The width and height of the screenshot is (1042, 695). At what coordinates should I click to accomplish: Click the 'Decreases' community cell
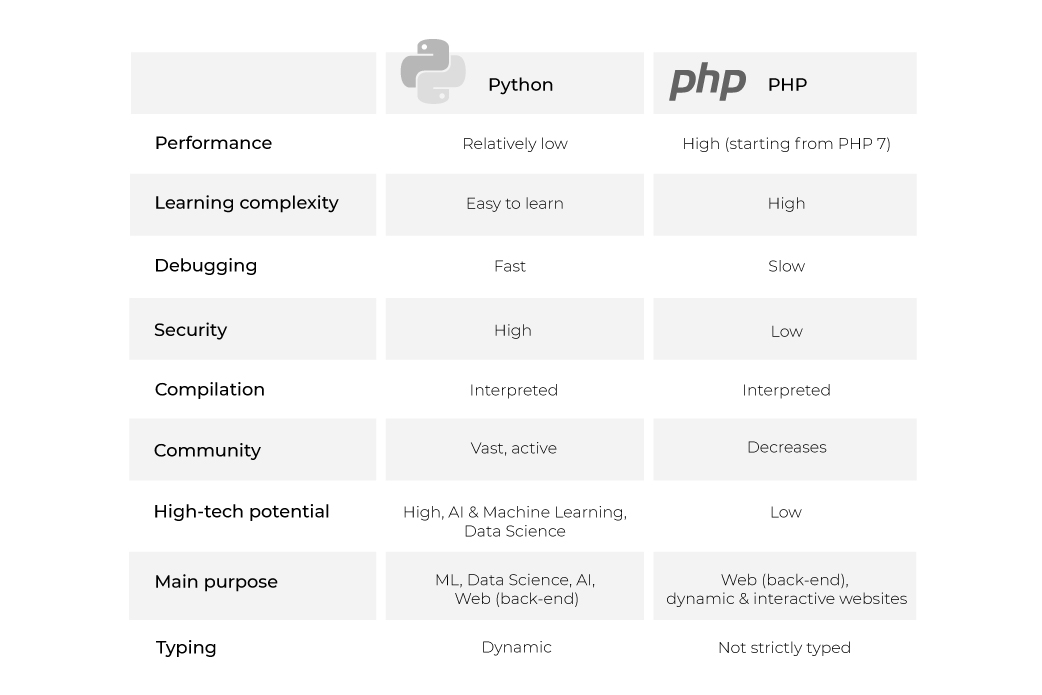[787, 447]
